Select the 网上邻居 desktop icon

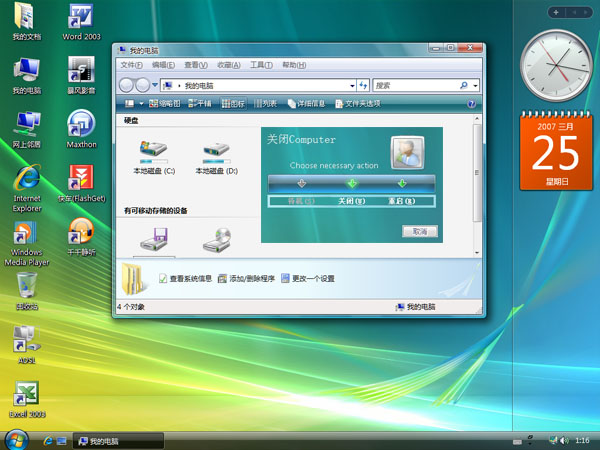pyautogui.click(x=26, y=129)
